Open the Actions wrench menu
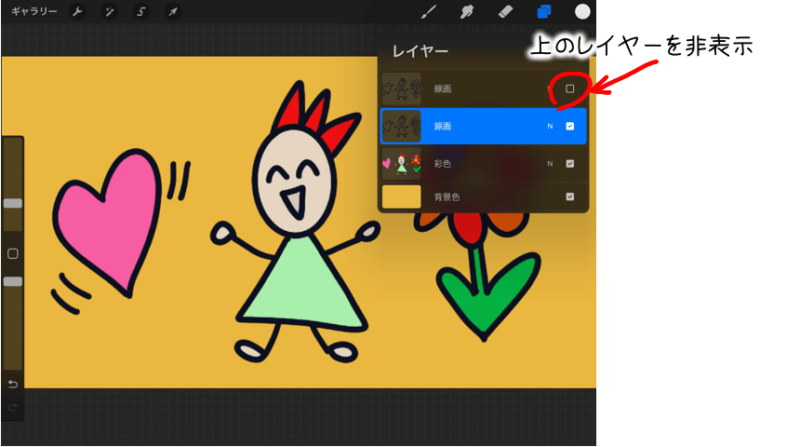 [x=78, y=11]
